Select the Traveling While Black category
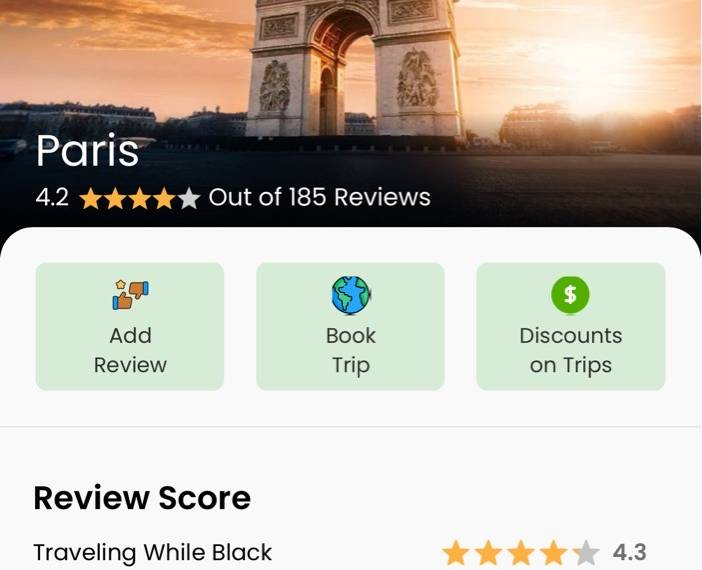Image resolution: width=702 pixels, height=570 pixels. (153, 553)
